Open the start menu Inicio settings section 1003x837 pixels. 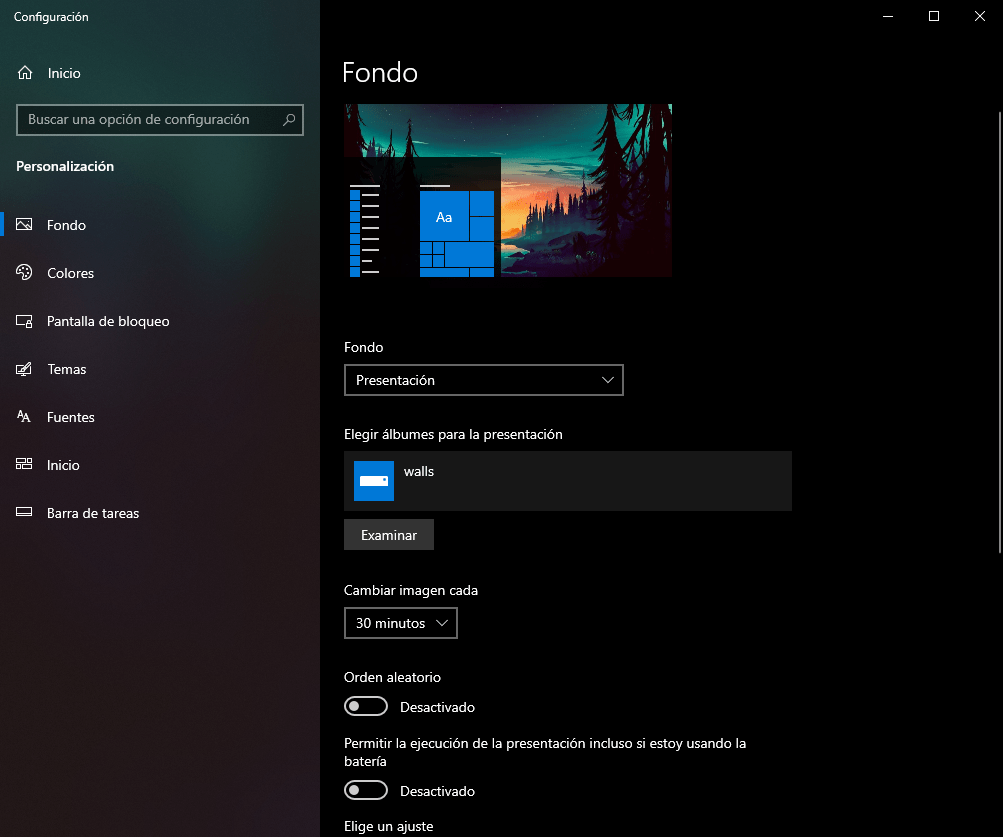point(63,465)
